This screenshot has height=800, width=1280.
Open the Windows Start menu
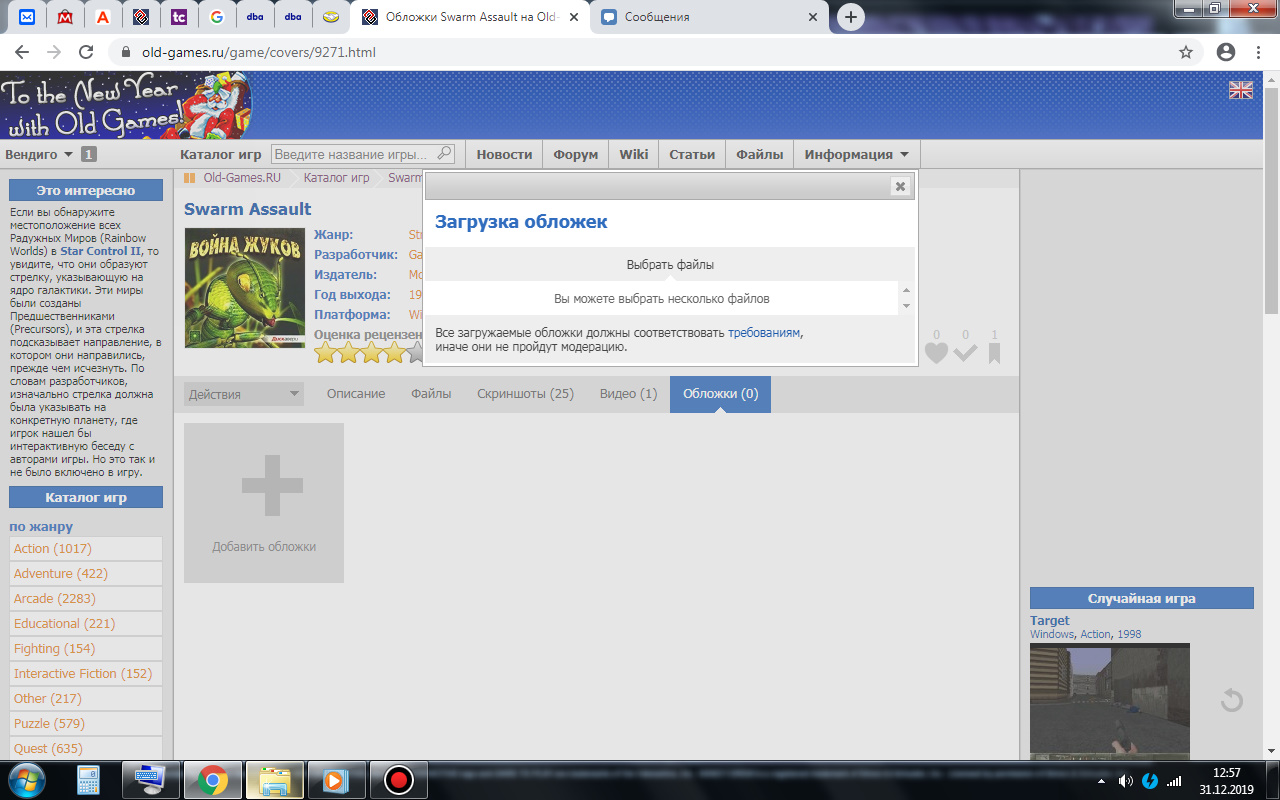(x=25, y=779)
